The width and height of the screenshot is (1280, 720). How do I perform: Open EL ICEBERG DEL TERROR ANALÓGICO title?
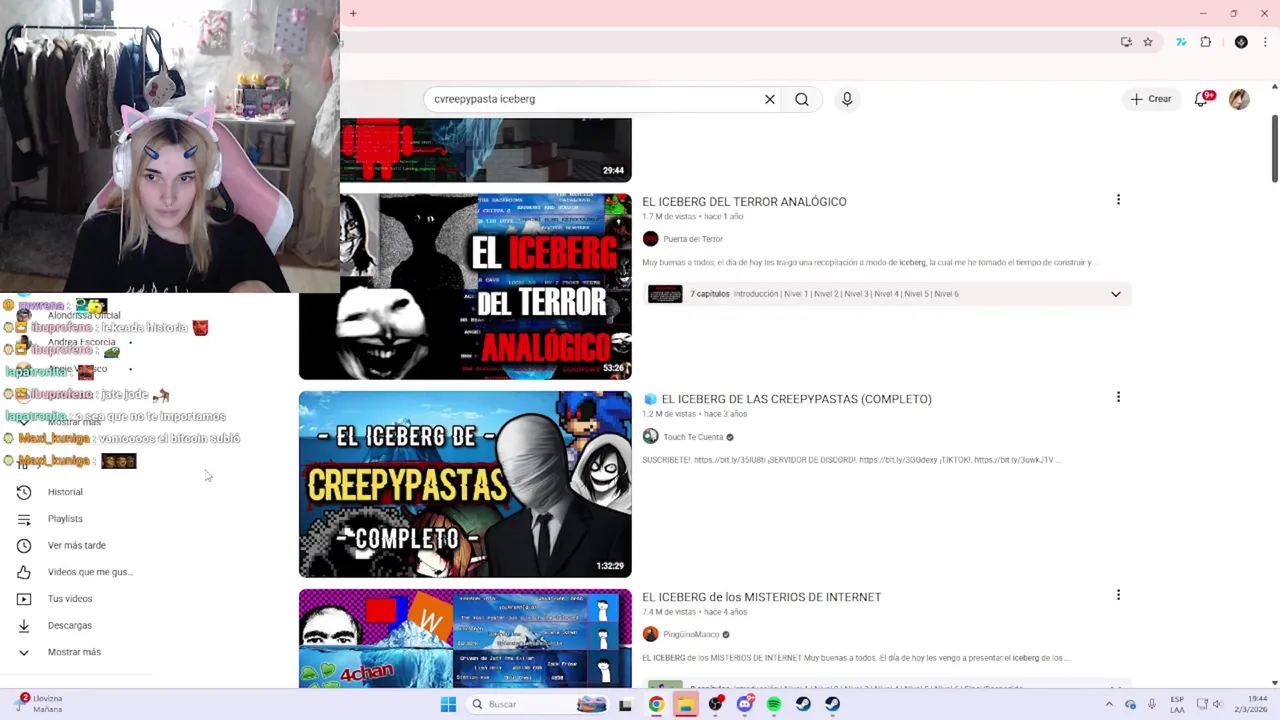click(x=744, y=202)
